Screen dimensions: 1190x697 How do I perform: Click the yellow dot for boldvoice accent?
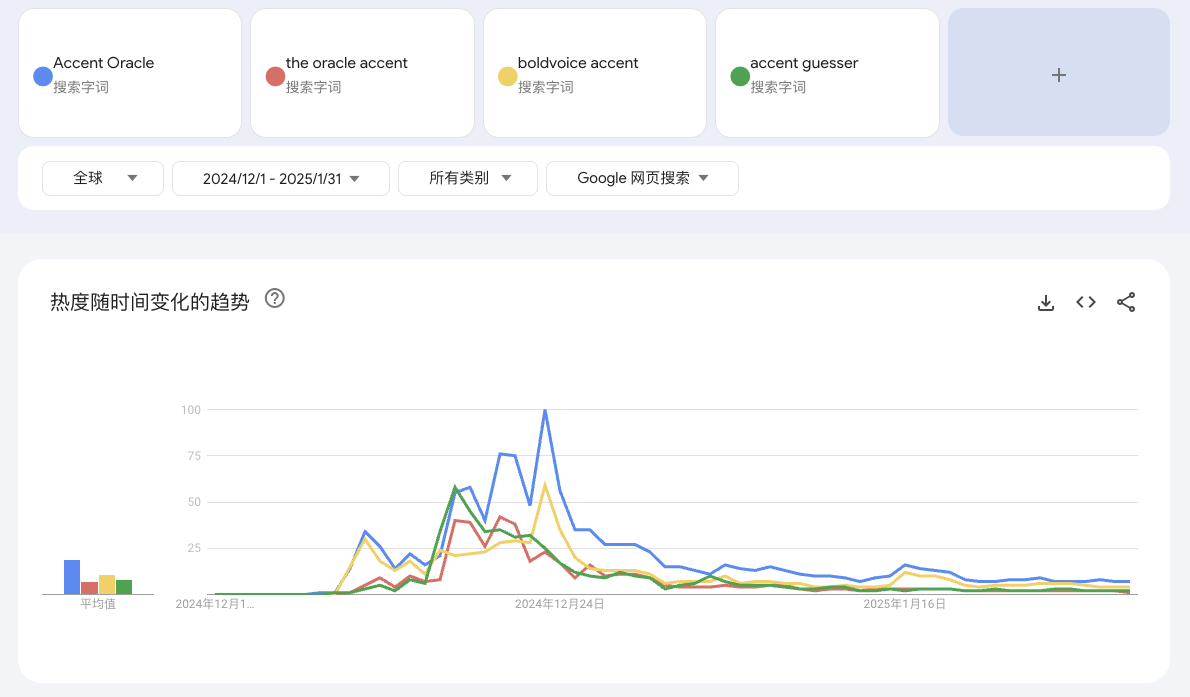coord(507,76)
